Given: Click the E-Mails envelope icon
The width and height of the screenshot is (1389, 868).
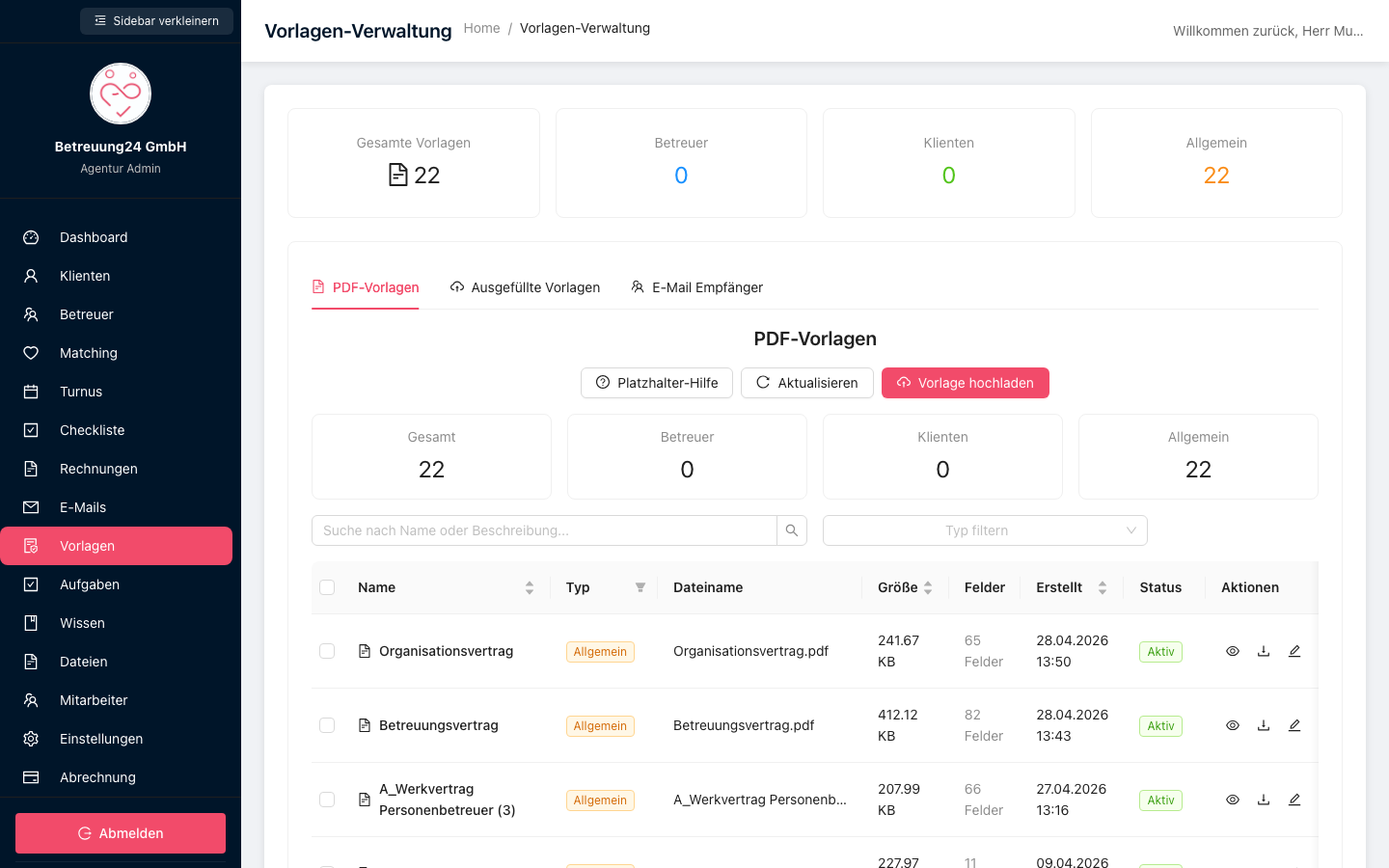Looking at the screenshot, I should [x=31, y=507].
